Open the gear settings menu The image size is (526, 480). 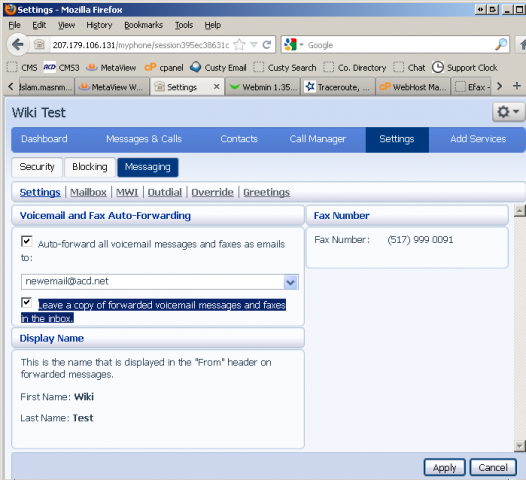[x=508, y=112]
